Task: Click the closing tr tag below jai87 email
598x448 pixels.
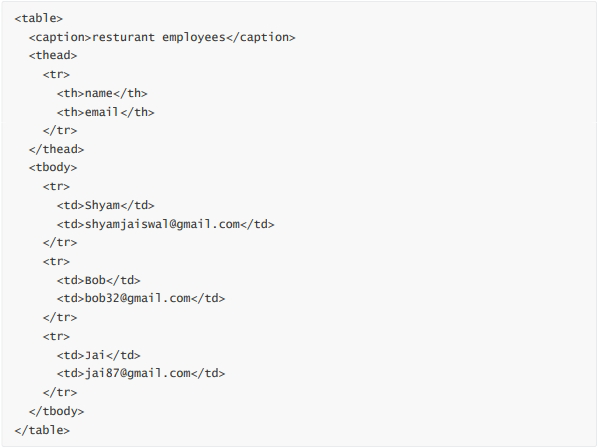Action: [60, 392]
